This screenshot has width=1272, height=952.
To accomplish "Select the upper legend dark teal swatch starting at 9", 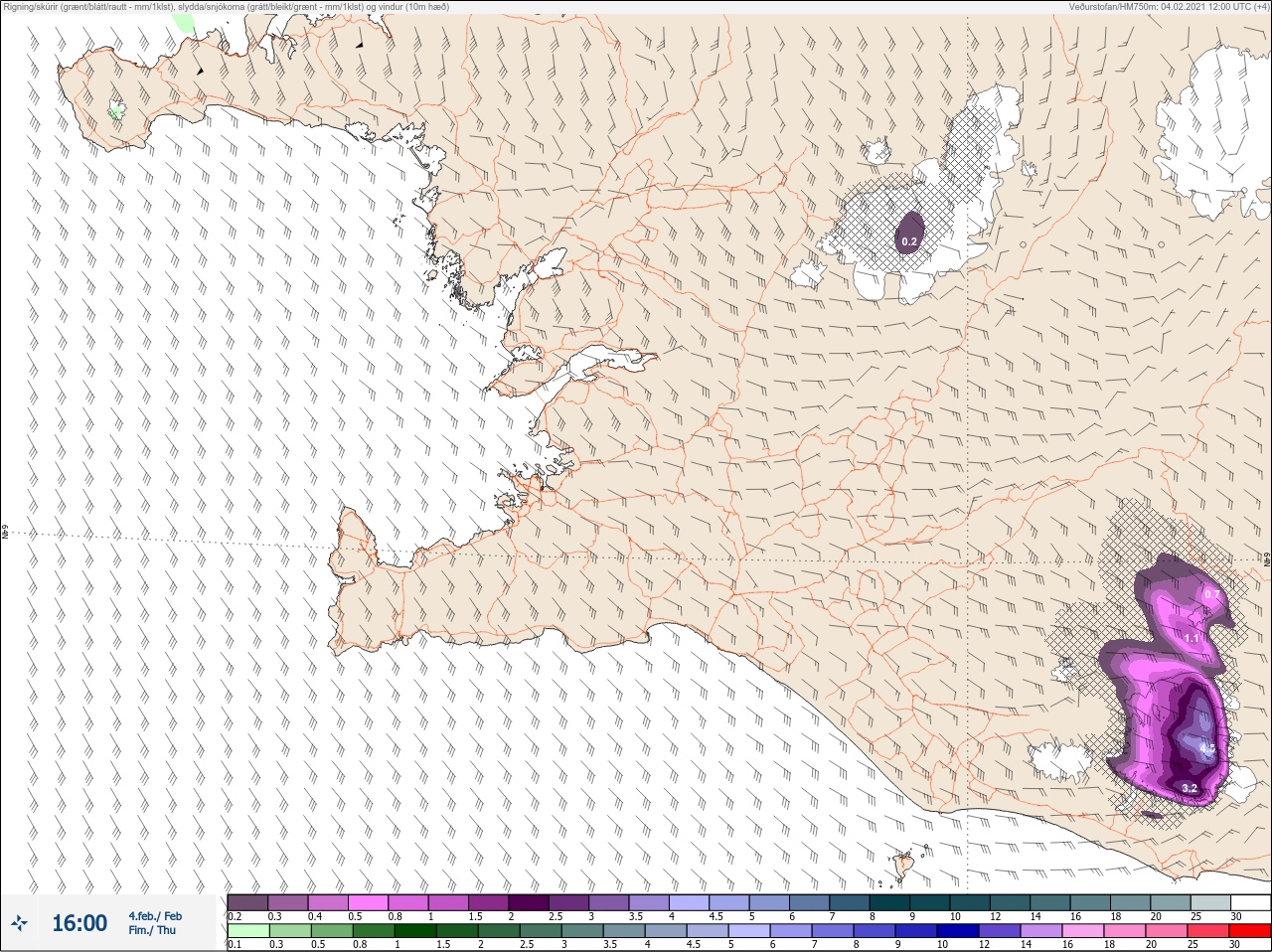I will click(x=930, y=902).
